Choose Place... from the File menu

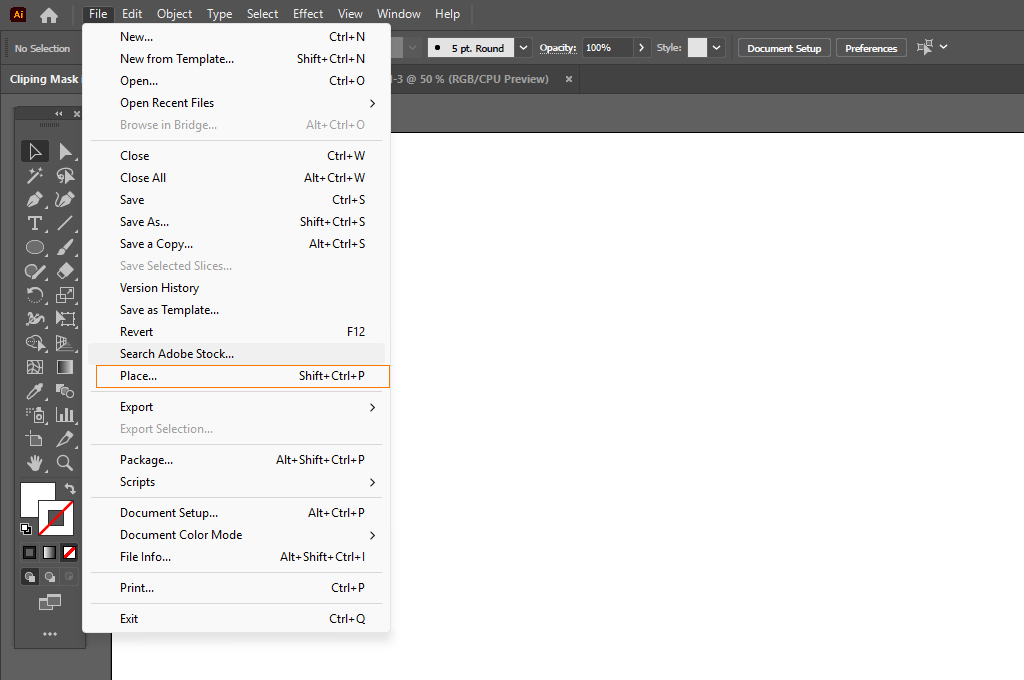(x=242, y=376)
